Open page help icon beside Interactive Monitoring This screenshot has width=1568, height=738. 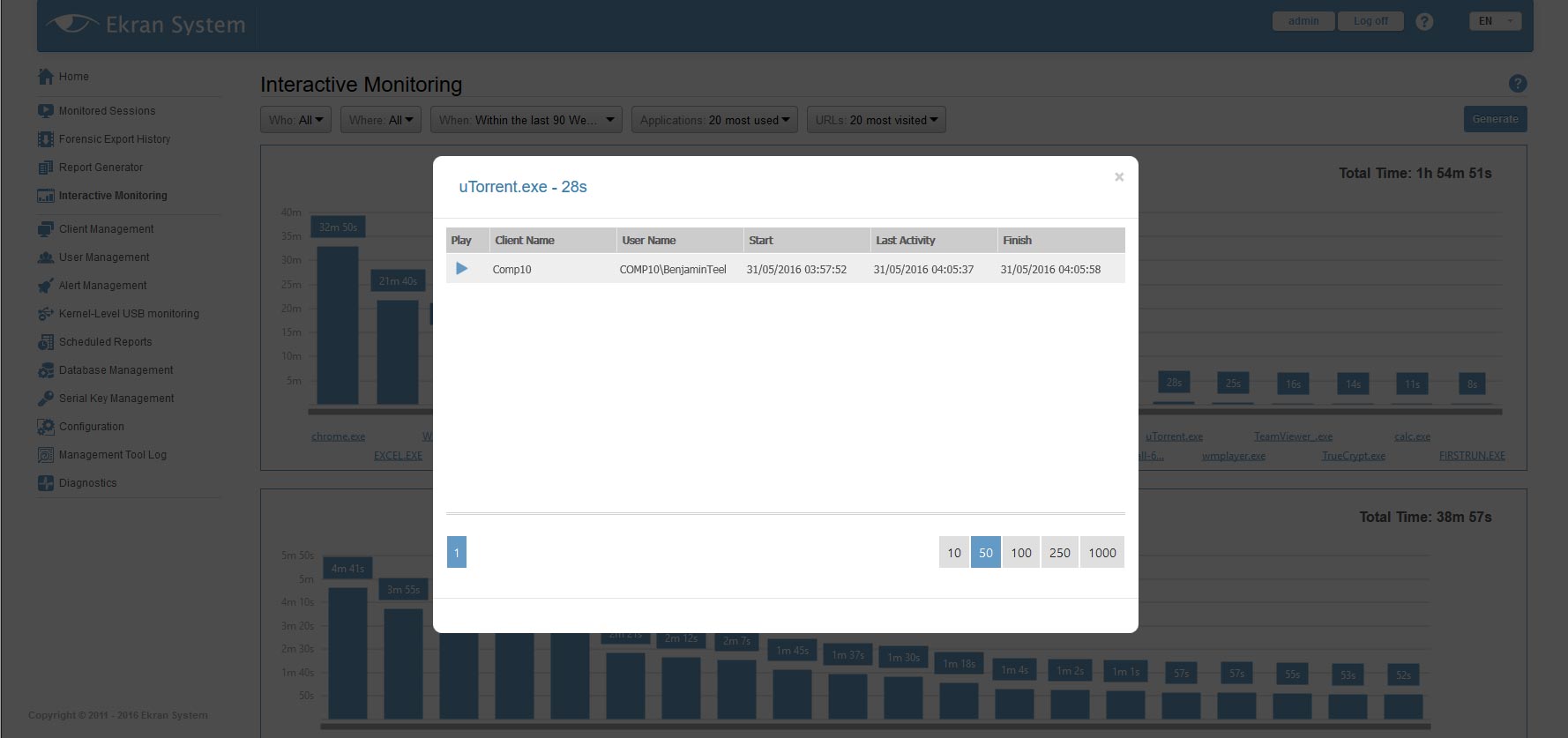[x=1518, y=84]
